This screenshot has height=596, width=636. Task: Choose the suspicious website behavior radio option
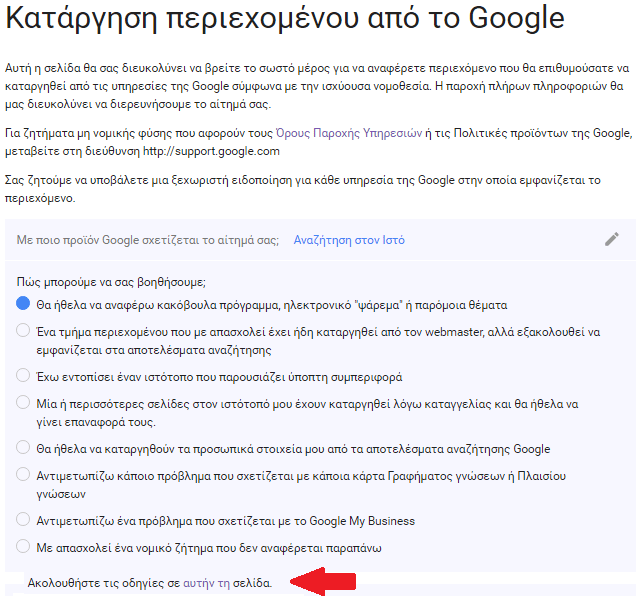(23, 375)
